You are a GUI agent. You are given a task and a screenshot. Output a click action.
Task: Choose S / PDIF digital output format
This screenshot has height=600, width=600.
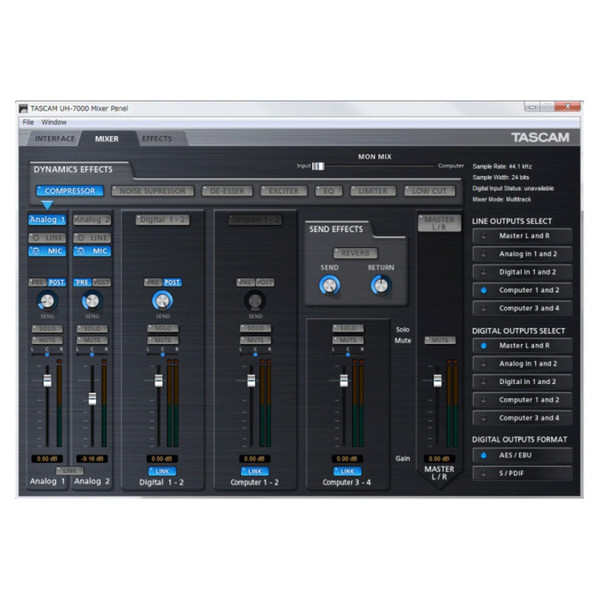(522, 473)
